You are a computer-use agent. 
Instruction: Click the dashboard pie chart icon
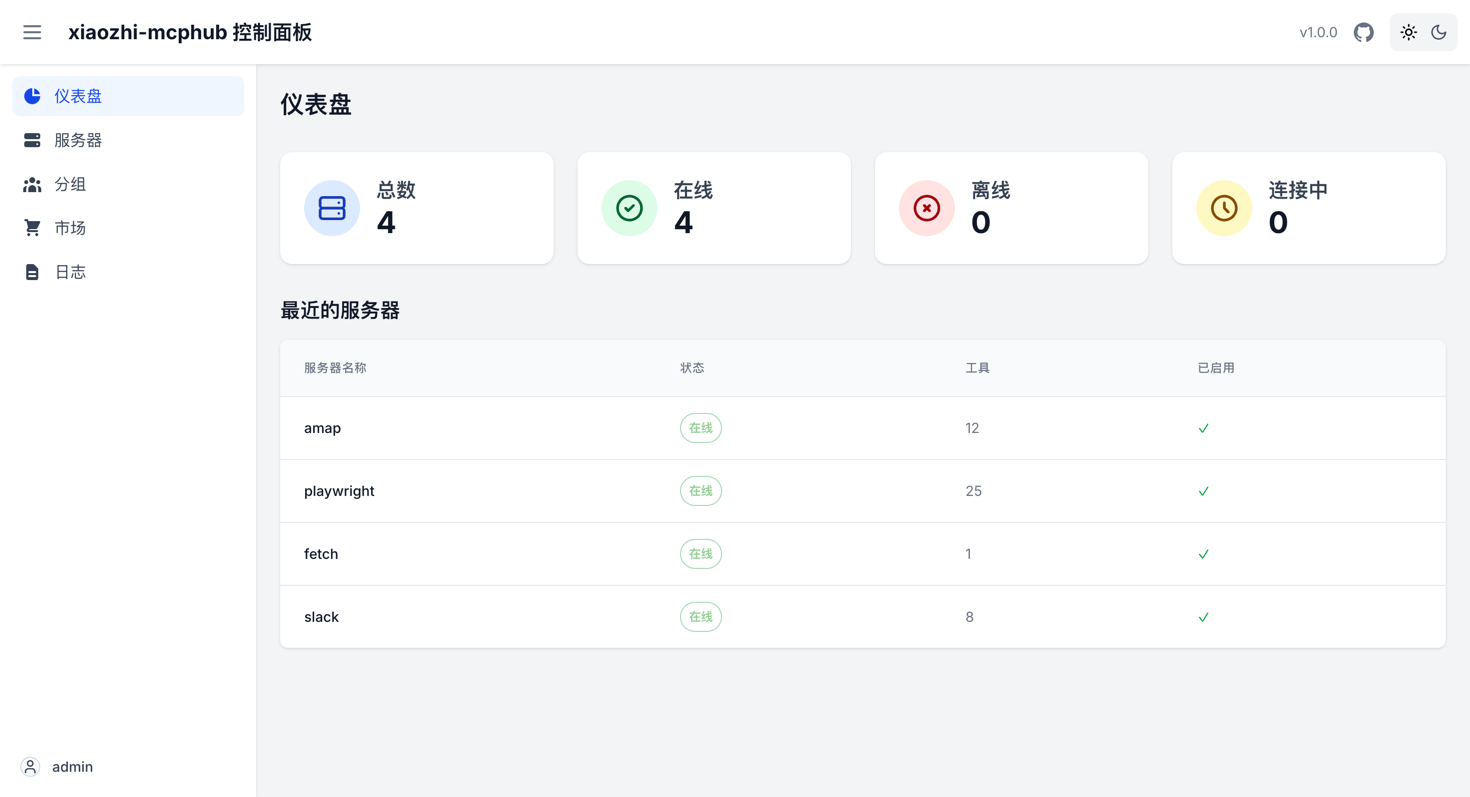[32, 96]
